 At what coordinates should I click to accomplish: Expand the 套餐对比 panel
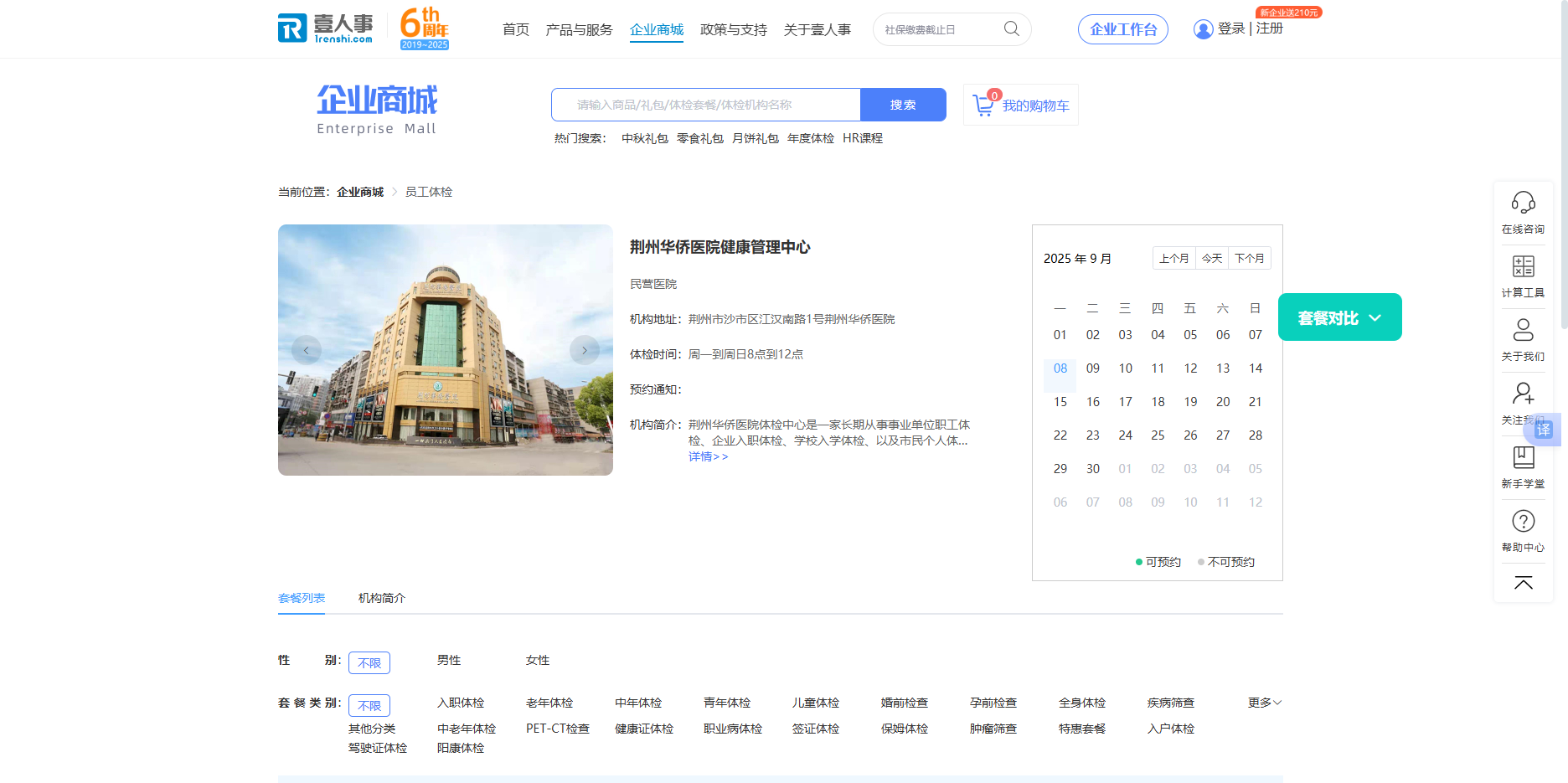pos(1339,317)
